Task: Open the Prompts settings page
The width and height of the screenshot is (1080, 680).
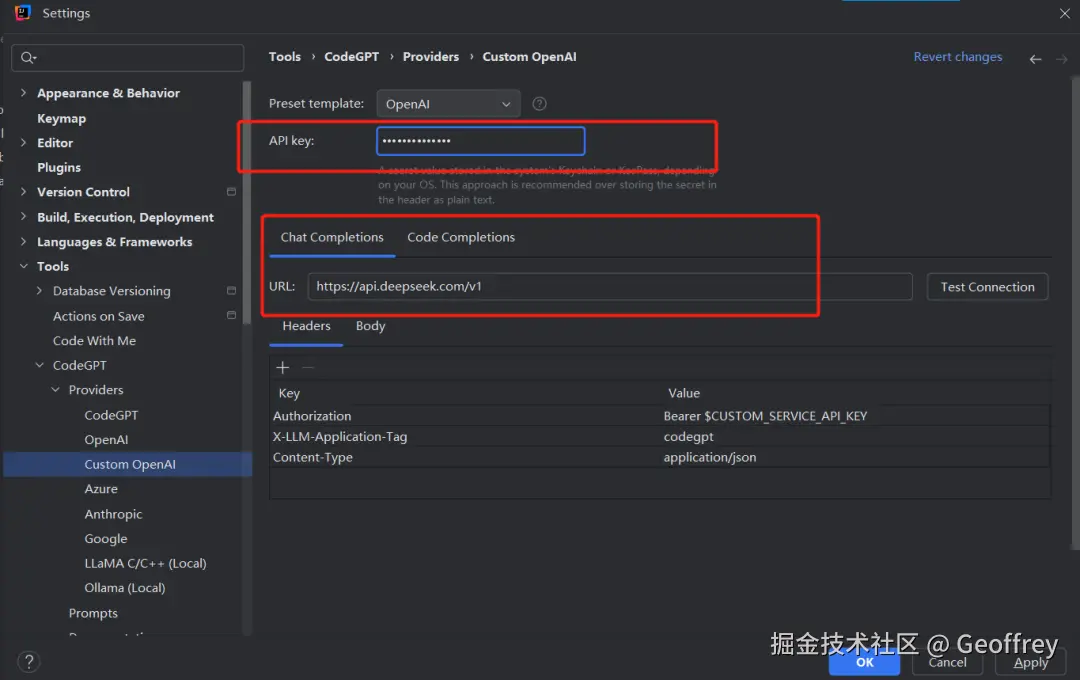Action: [x=93, y=613]
